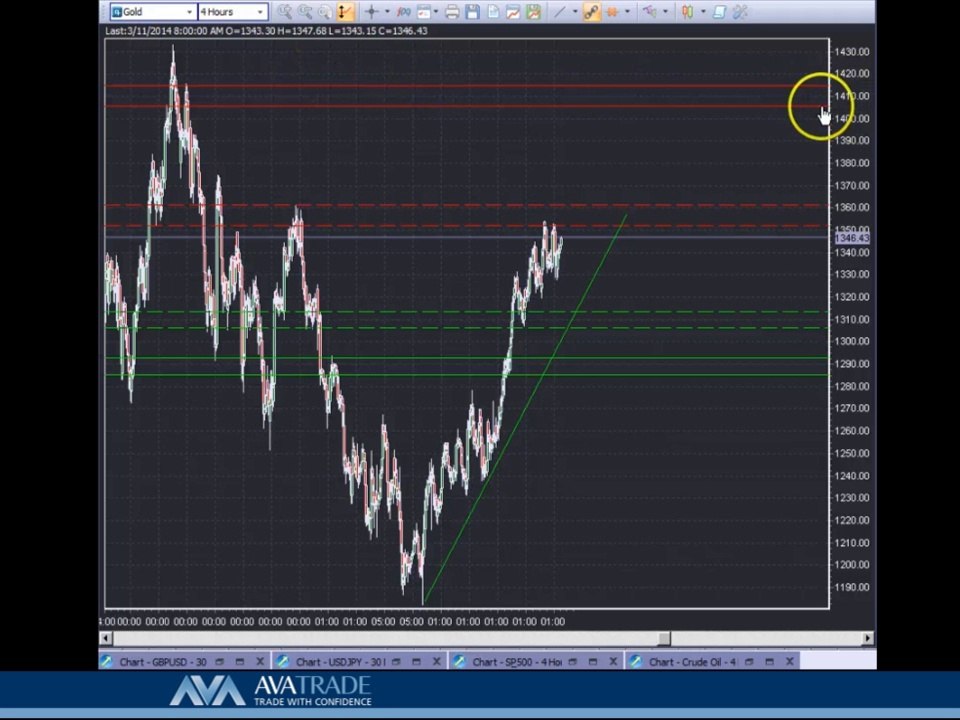Open chart settings wrench tools icon
Image resolution: width=960 pixels, height=720 pixels.
coord(740,12)
